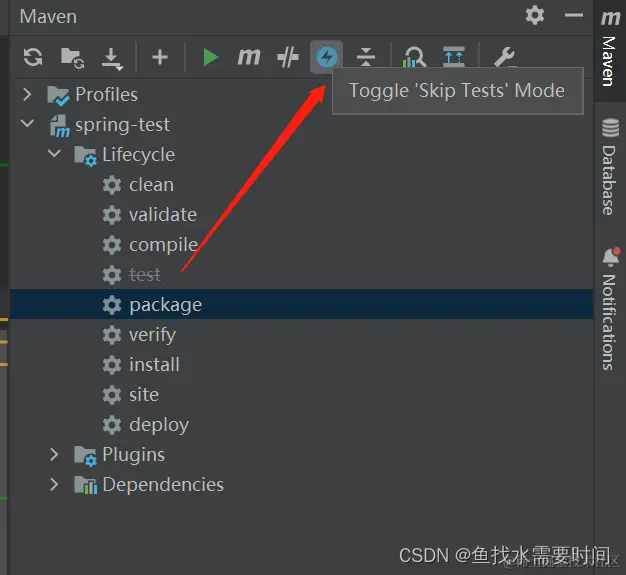Expand the Plugins node
This screenshot has height=575, width=626.
pyautogui.click(x=54, y=454)
